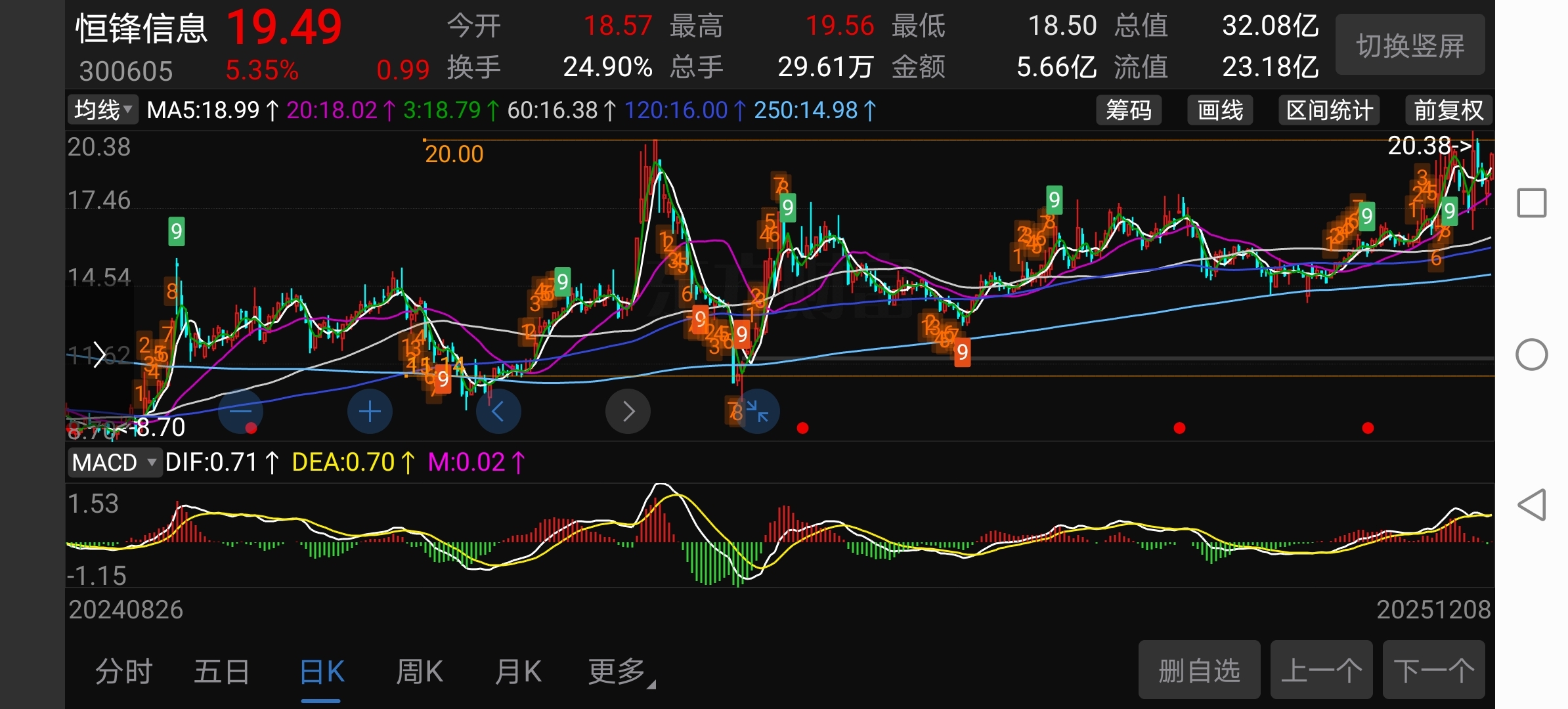Tap the zoom-in plus circle icon
1568x709 pixels.
point(370,412)
